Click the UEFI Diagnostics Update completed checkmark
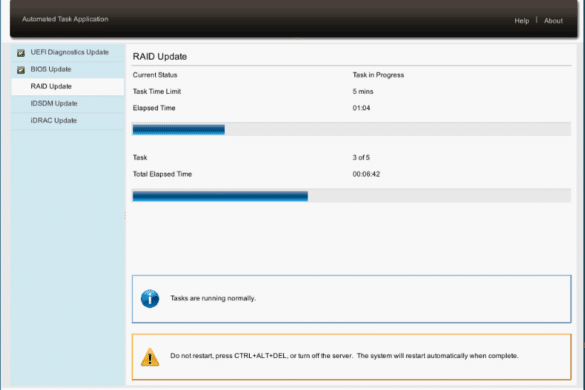This screenshot has width=585, height=390. point(21,53)
